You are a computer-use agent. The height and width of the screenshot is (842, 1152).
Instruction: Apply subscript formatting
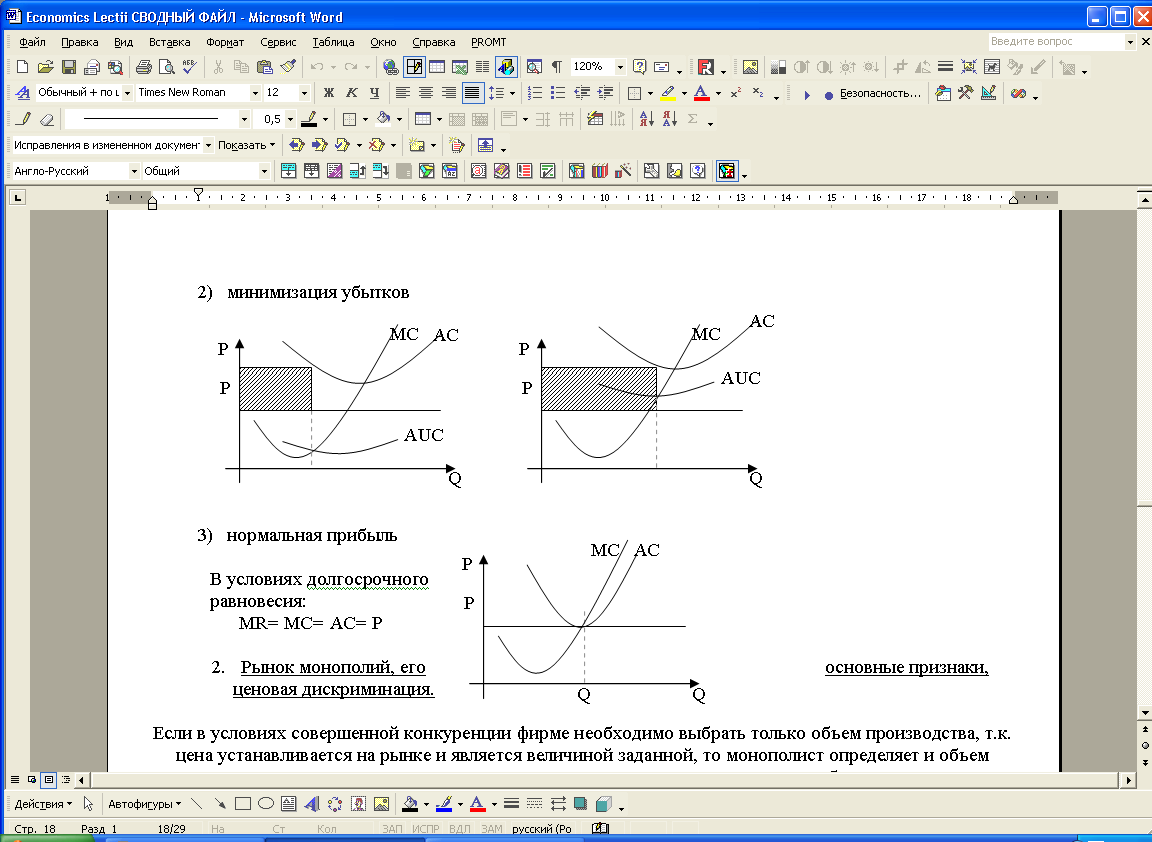tap(758, 93)
